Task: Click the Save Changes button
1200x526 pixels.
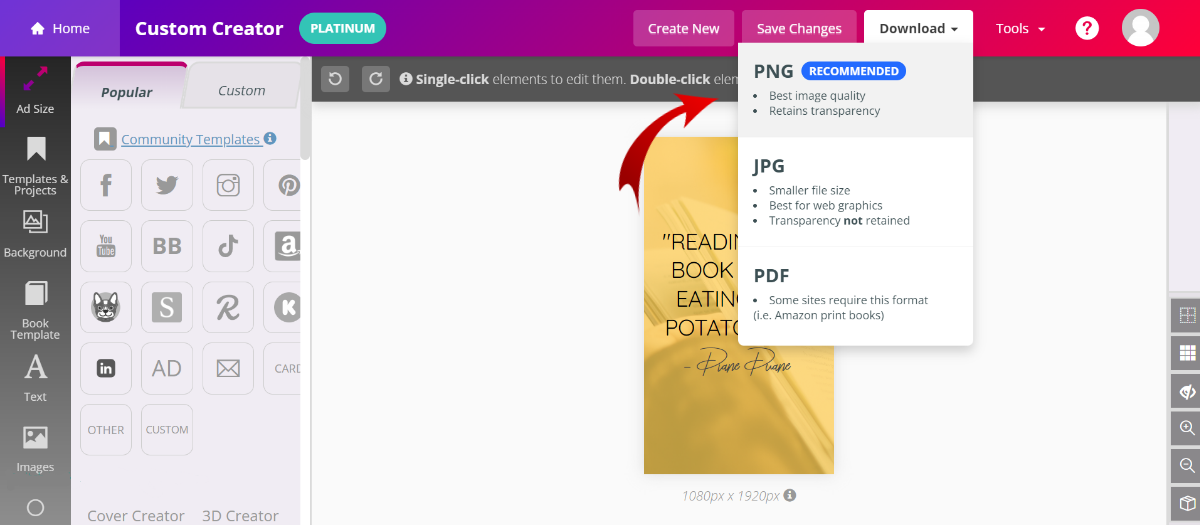Action: click(x=799, y=29)
